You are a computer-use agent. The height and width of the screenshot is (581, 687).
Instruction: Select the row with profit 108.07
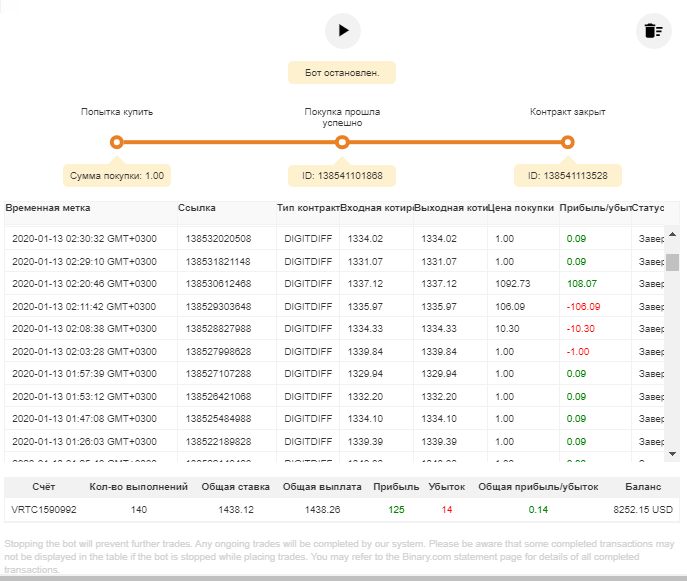[334, 284]
